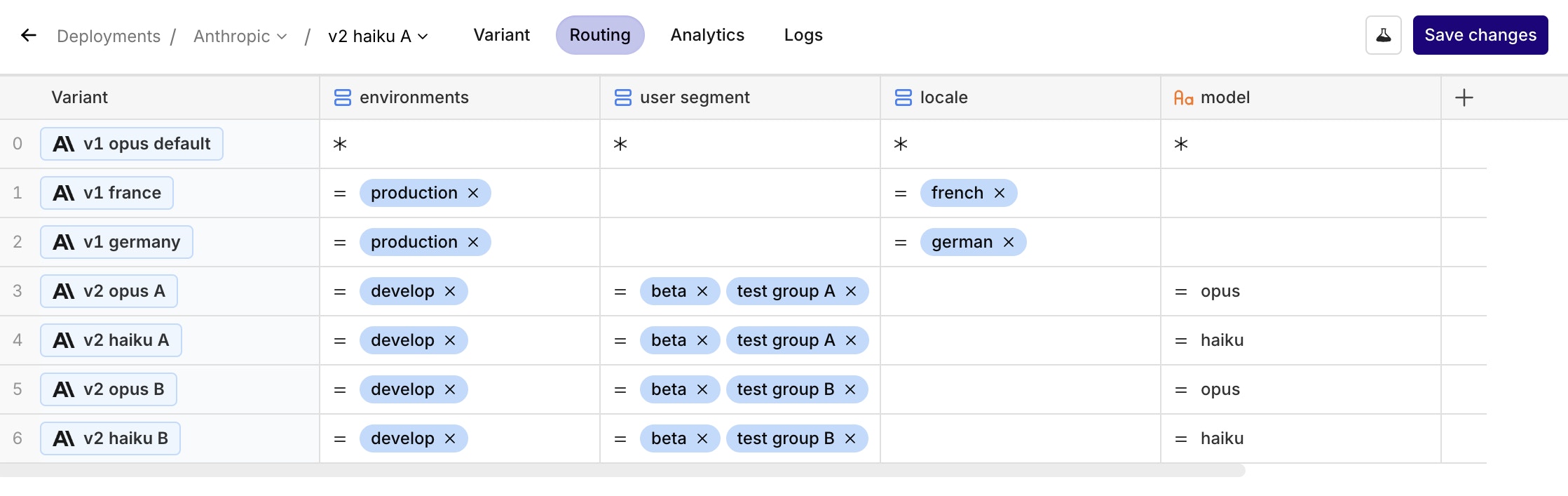Click the horizontal scrollbar below the table

click(622, 471)
